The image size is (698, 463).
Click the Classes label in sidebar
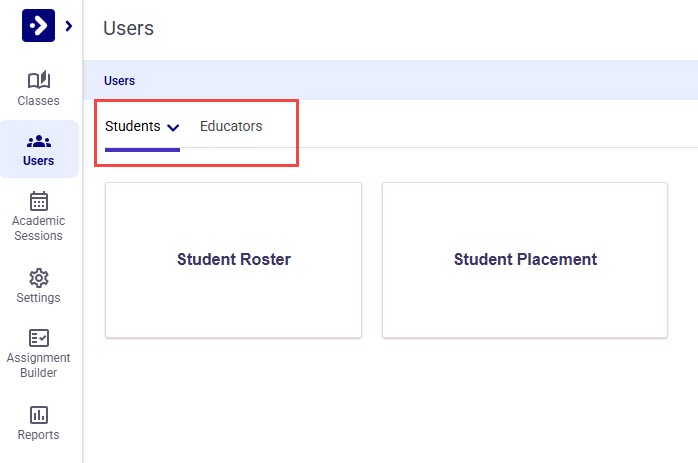[x=38, y=101]
